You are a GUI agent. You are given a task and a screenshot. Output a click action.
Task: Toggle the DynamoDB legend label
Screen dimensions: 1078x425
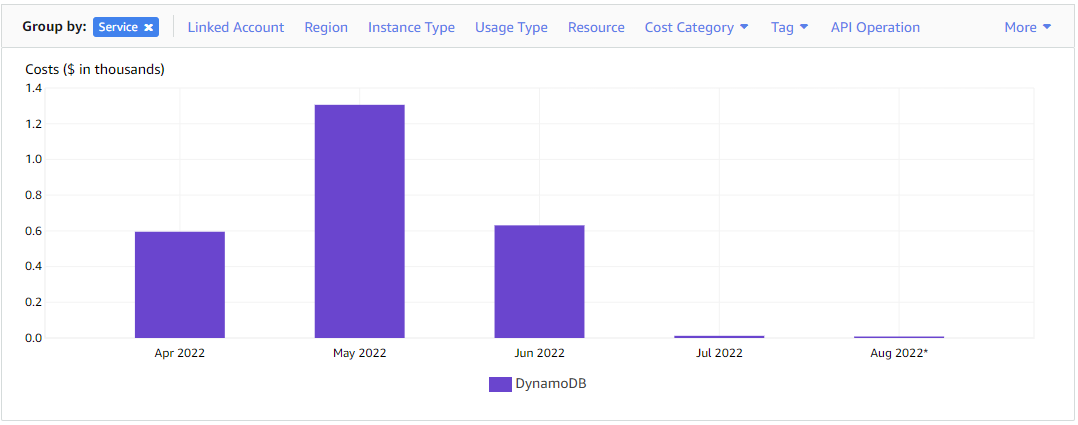(551, 384)
